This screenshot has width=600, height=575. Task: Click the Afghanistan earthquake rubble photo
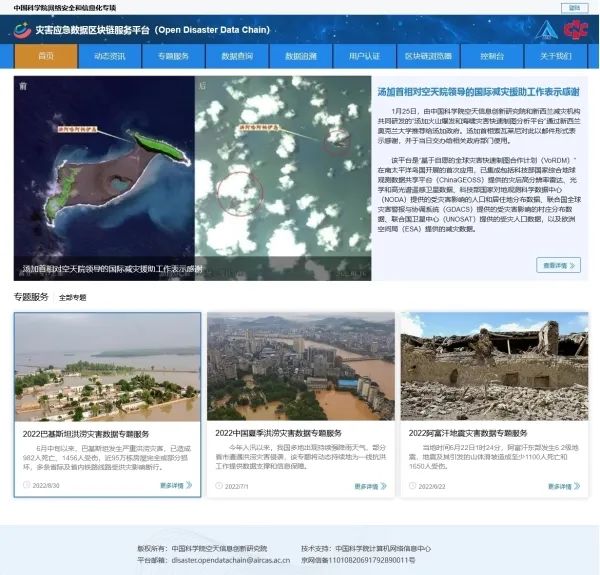click(494, 365)
